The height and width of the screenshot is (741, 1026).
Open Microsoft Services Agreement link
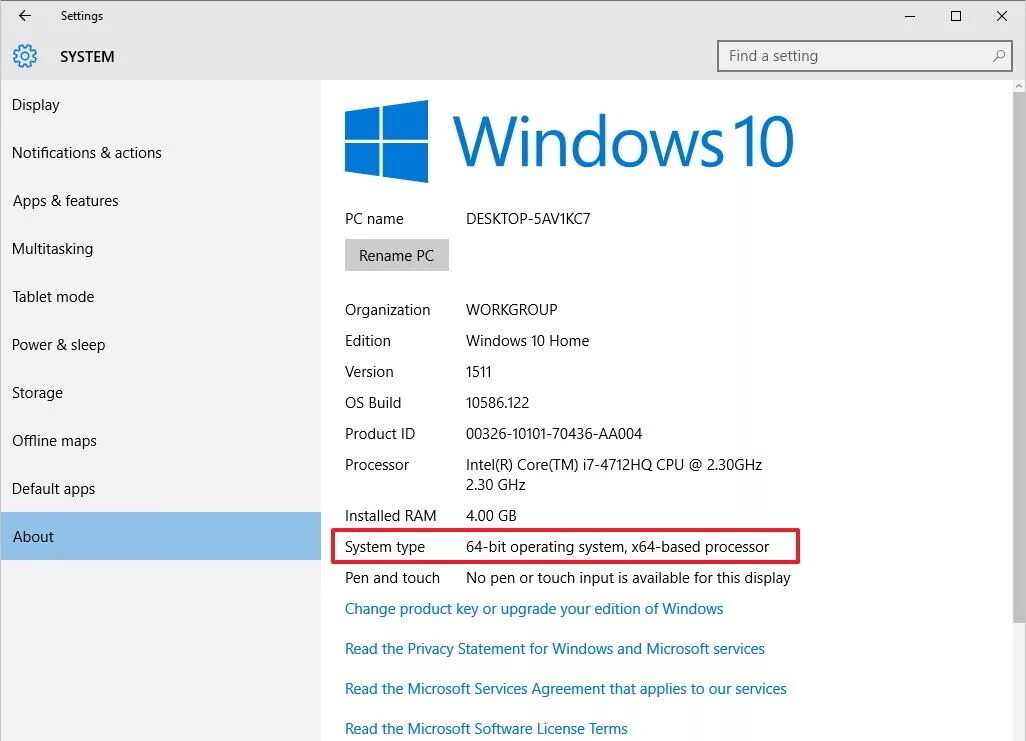565,689
